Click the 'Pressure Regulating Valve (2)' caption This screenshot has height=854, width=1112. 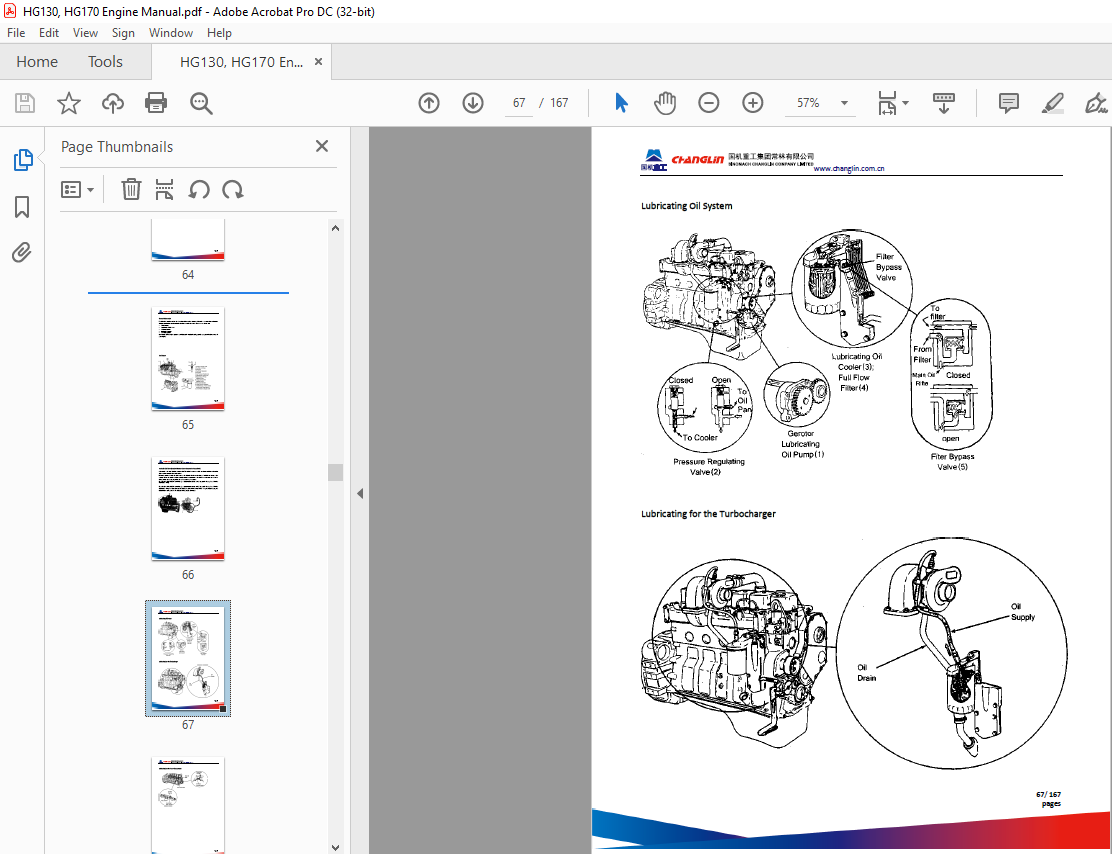click(x=708, y=467)
